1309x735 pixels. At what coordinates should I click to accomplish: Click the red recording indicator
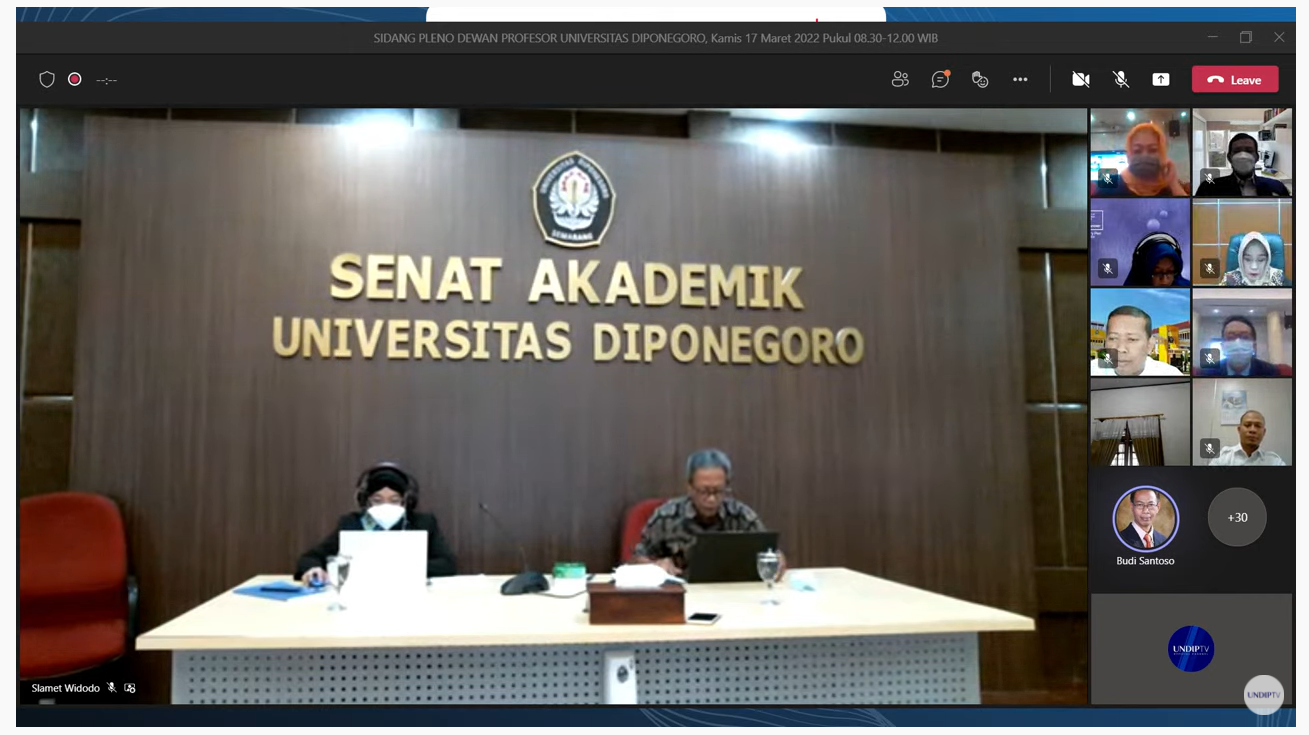[x=75, y=79]
